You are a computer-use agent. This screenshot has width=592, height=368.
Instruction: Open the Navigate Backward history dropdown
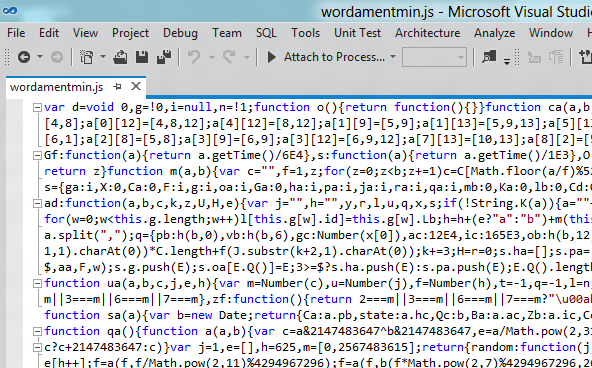40,57
